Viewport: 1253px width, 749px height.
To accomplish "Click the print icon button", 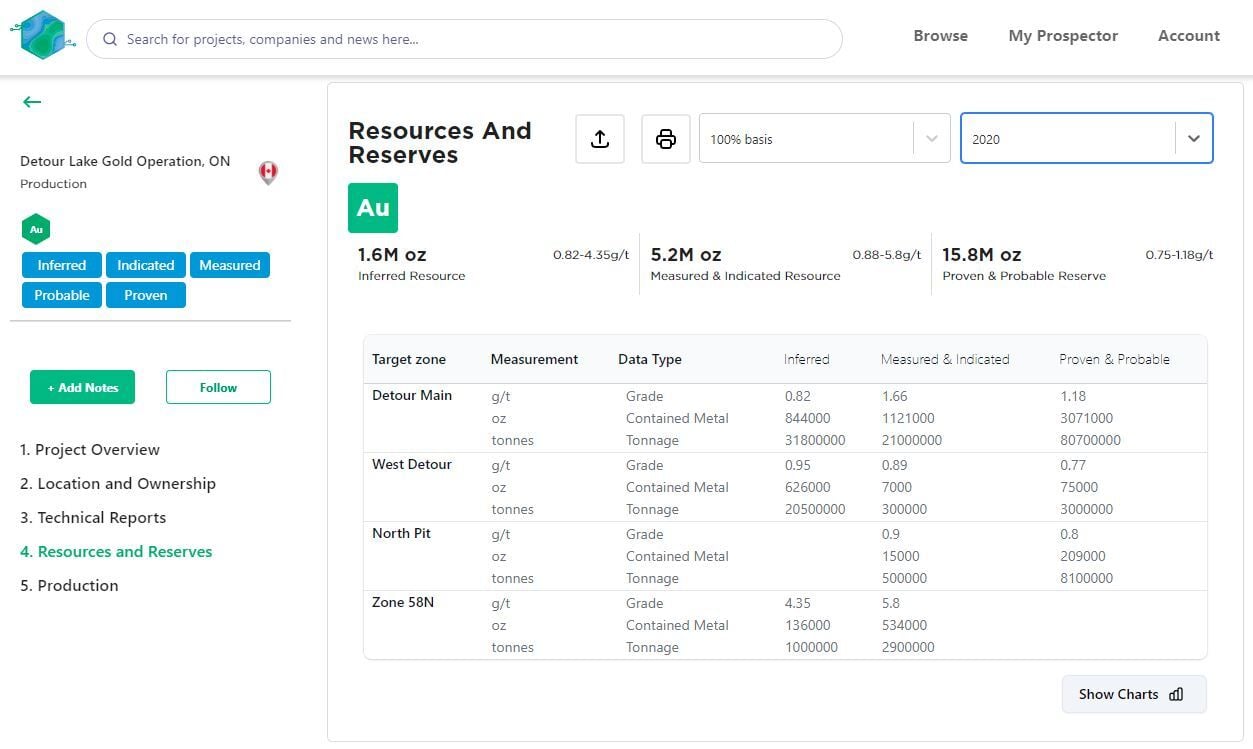I will pos(665,139).
